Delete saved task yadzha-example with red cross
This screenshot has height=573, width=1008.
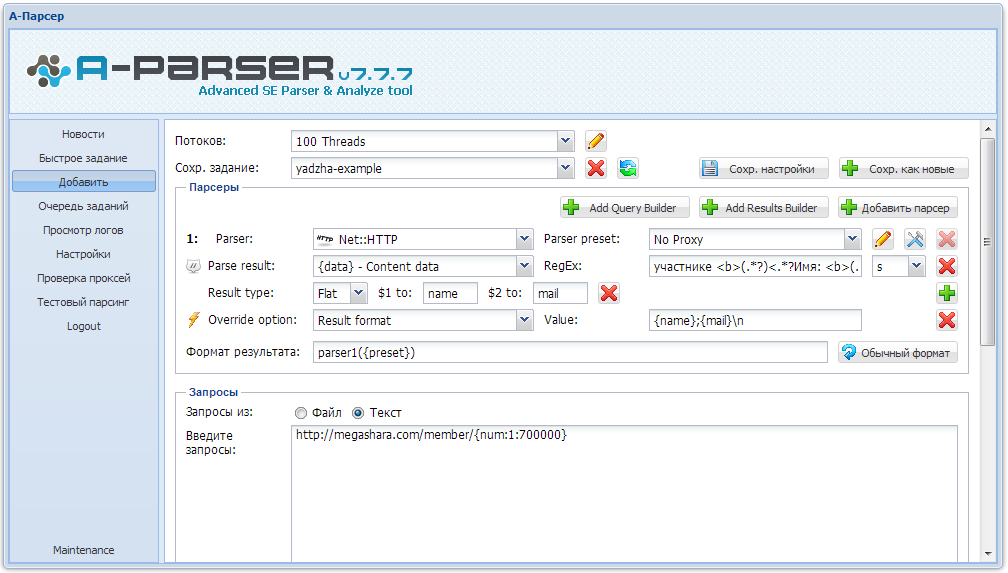pyautogui.click(x=596, y=168)
